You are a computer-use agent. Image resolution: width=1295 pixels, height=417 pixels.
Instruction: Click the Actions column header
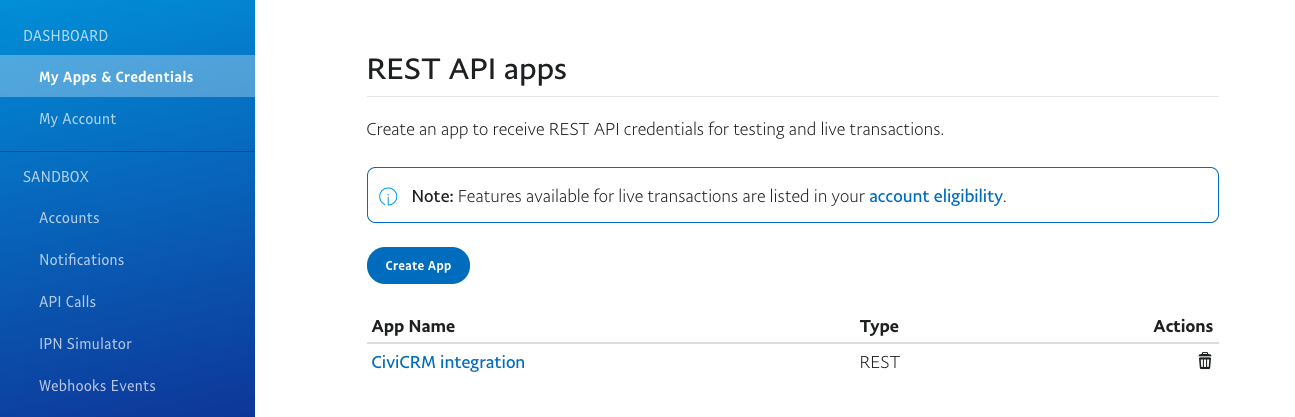tap(1182, 326)
